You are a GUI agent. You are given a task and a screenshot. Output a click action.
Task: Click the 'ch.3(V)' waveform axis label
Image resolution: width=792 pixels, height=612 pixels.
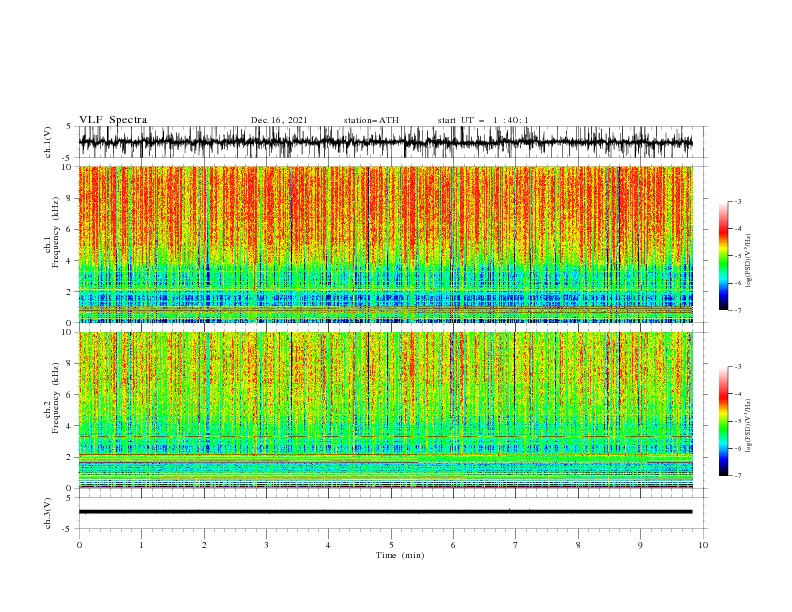(x=48, y=513)
